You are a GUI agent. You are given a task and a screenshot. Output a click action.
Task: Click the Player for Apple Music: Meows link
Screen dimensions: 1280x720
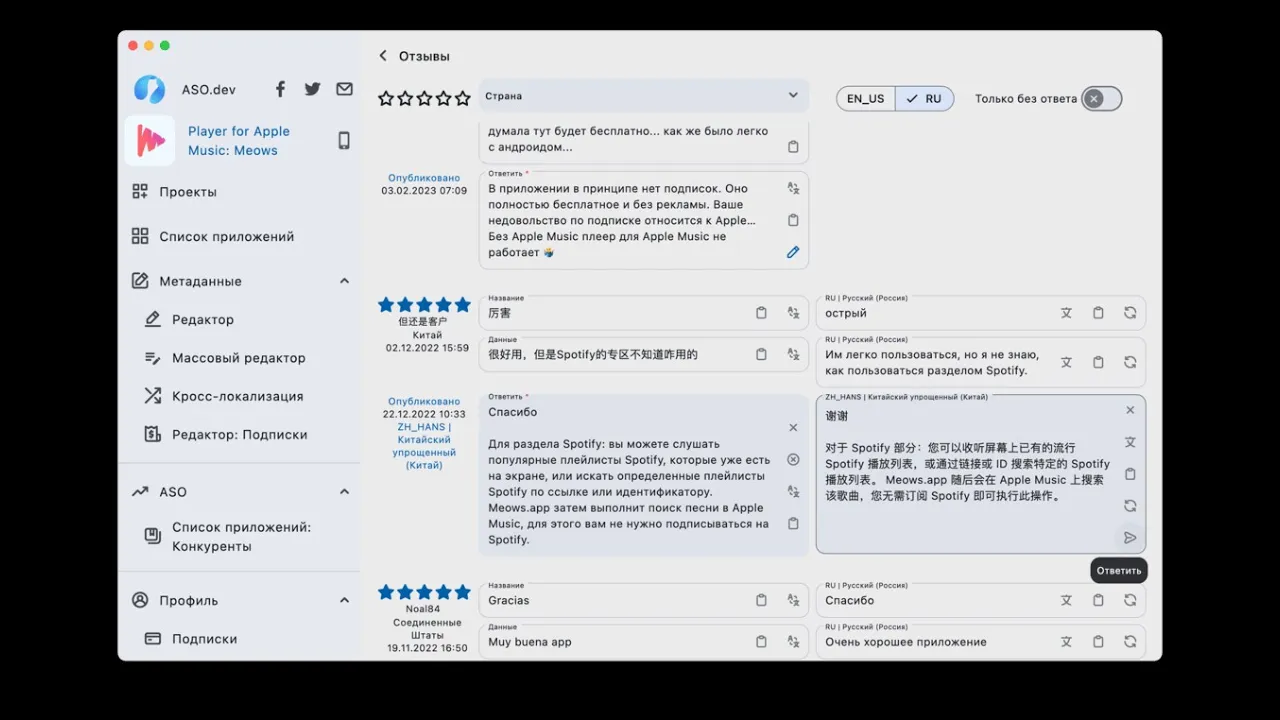239,141
